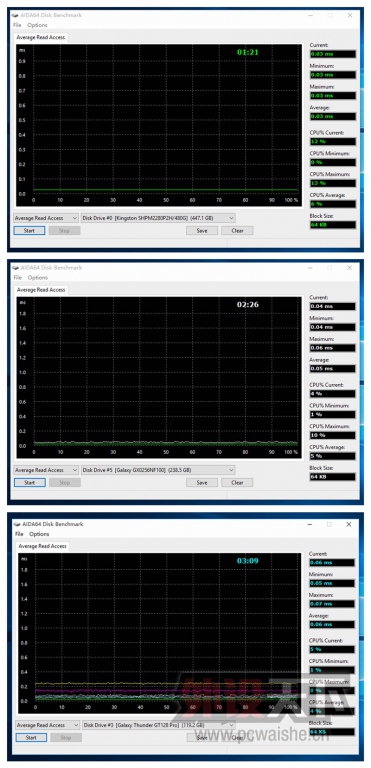Expand test type dropdown in Kingston window
Screen dimensions: 371x768
[46, 218]
